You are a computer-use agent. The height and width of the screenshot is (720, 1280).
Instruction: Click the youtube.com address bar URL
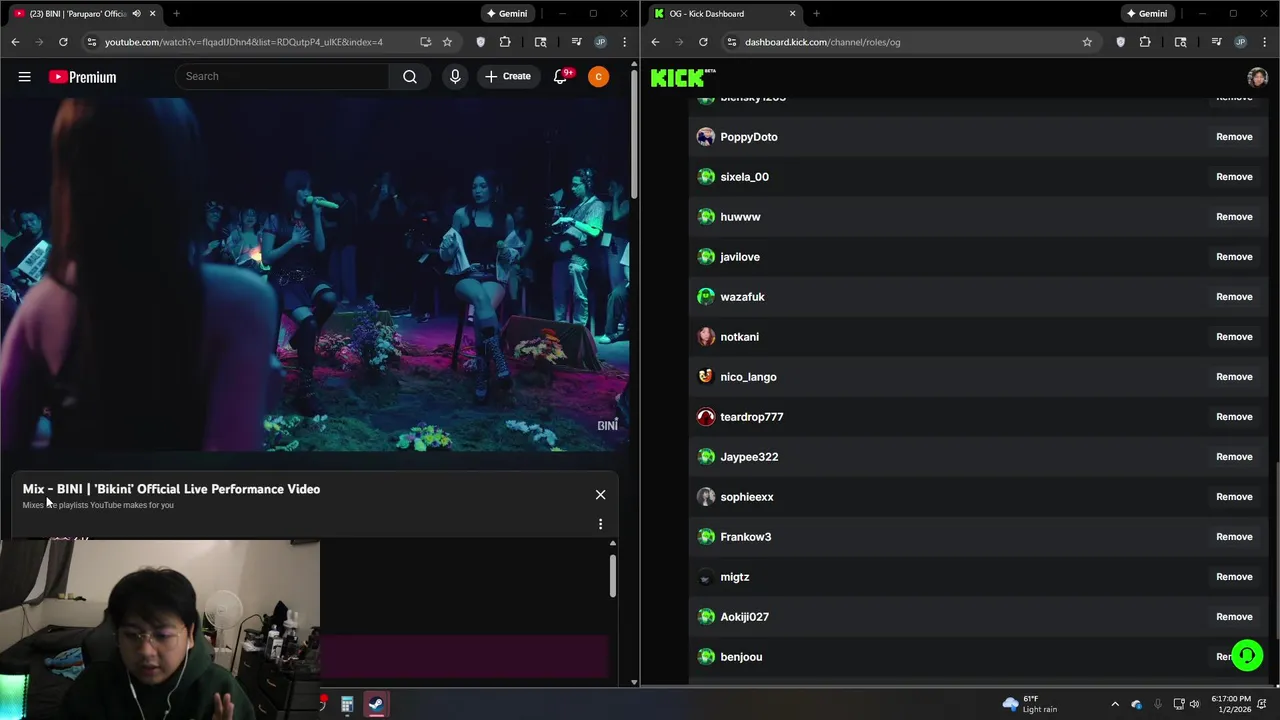(244, 42)
